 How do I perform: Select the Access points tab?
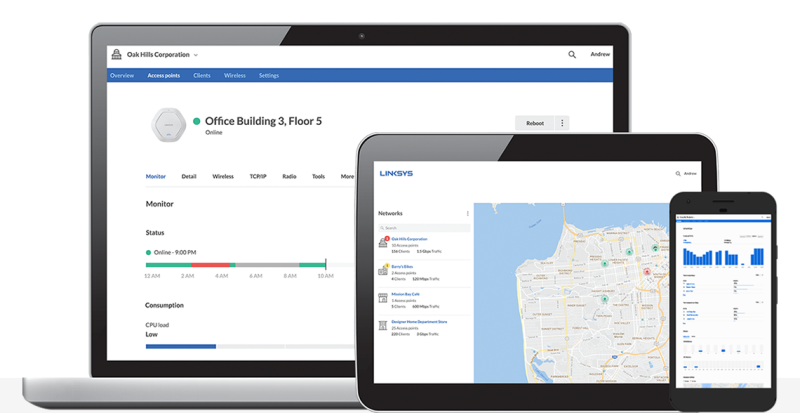click(x=164, y=76)
